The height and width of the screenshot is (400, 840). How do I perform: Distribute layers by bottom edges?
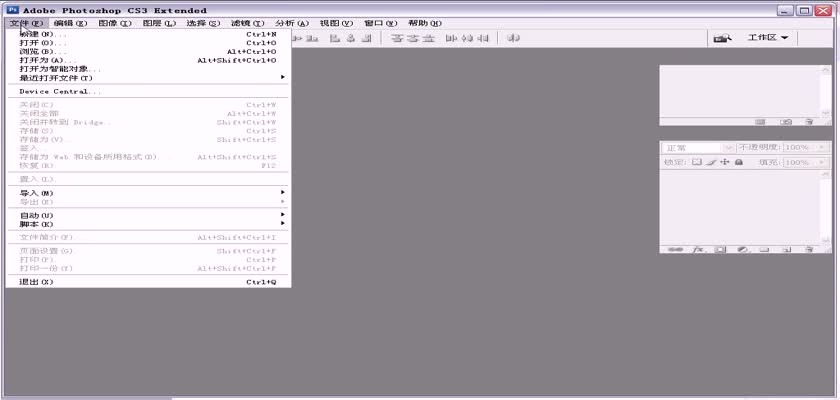tap(429, 39)
